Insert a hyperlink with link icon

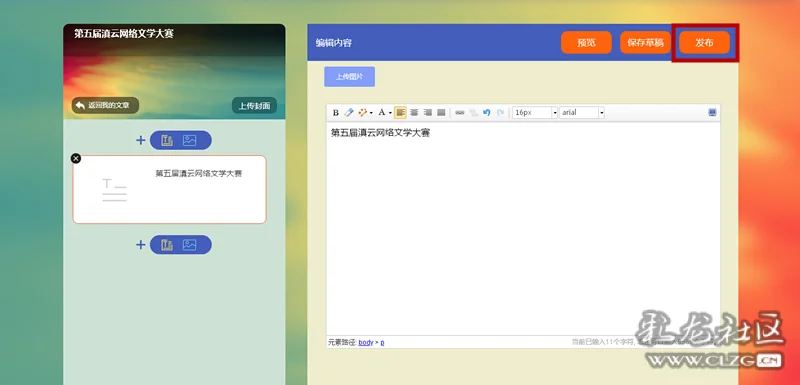point(460,113)
